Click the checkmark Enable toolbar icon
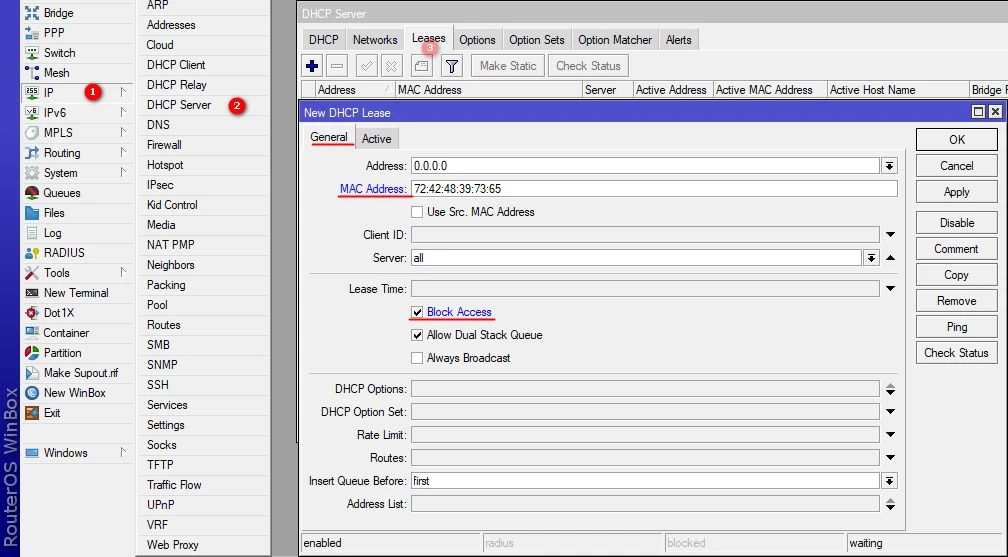The width and height of the screenshot is (1008, 557). click(x=366, y=66)
